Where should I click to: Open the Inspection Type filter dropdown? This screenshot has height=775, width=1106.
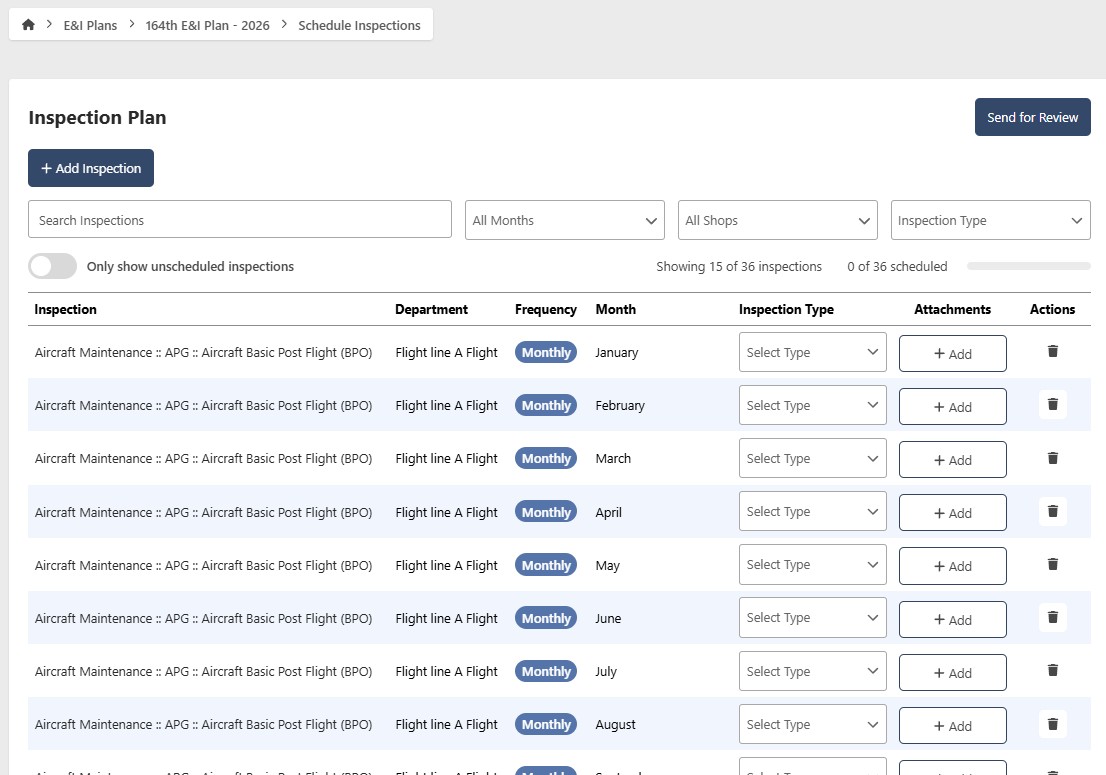tap(990, 220)
